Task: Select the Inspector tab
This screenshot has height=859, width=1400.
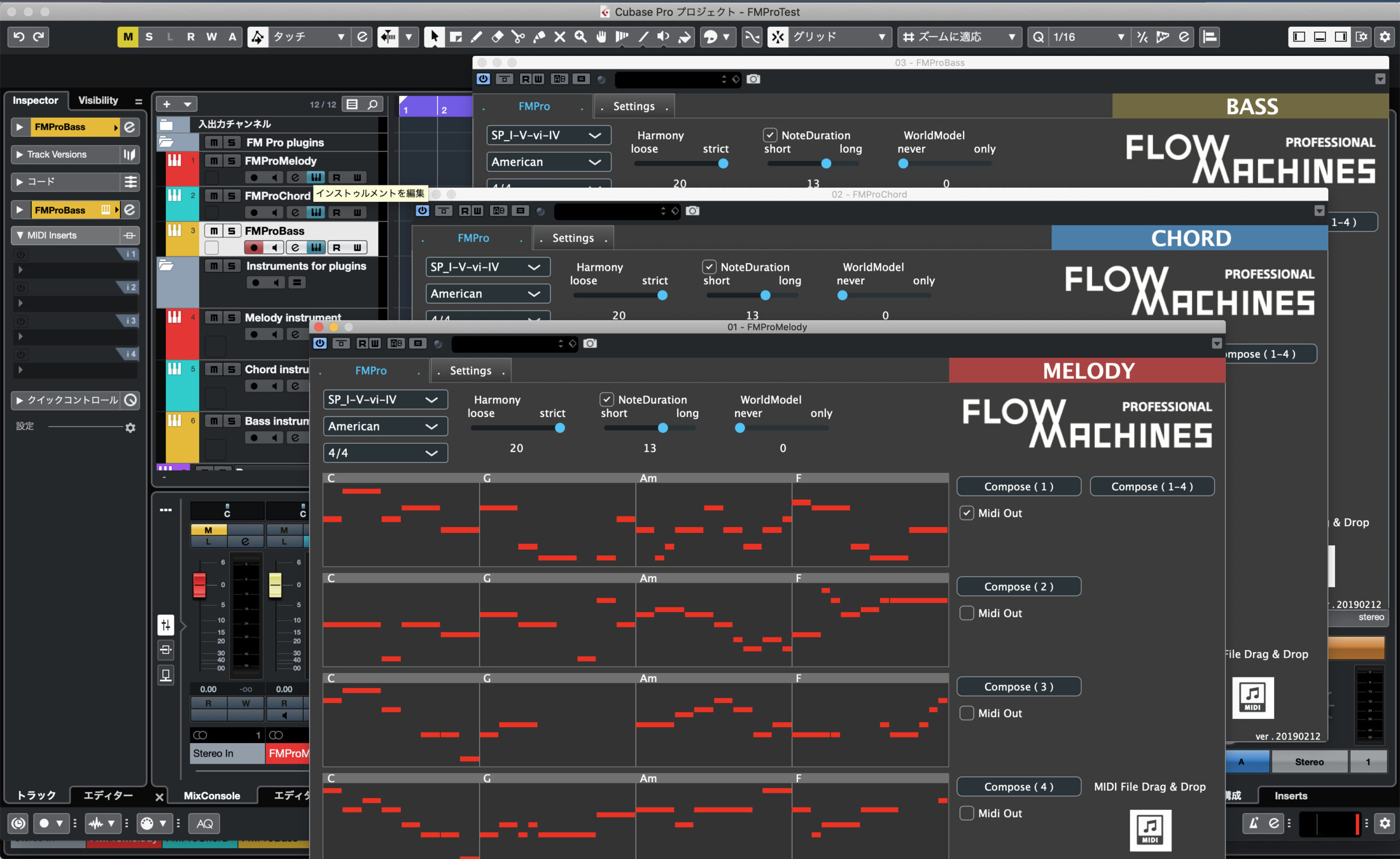Action: (35, 101)
